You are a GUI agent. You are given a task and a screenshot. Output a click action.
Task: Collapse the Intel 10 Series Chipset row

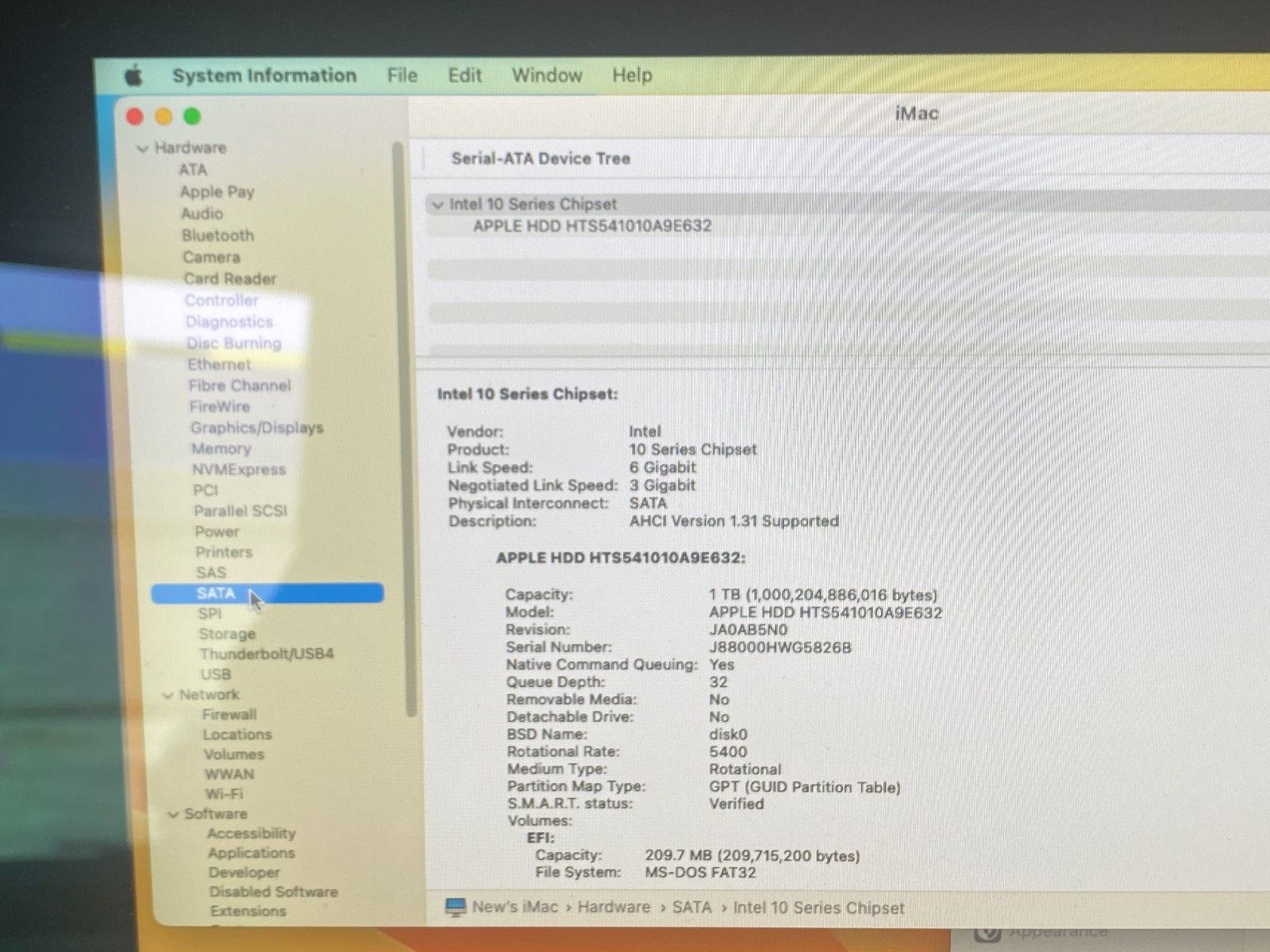(437, 205)
